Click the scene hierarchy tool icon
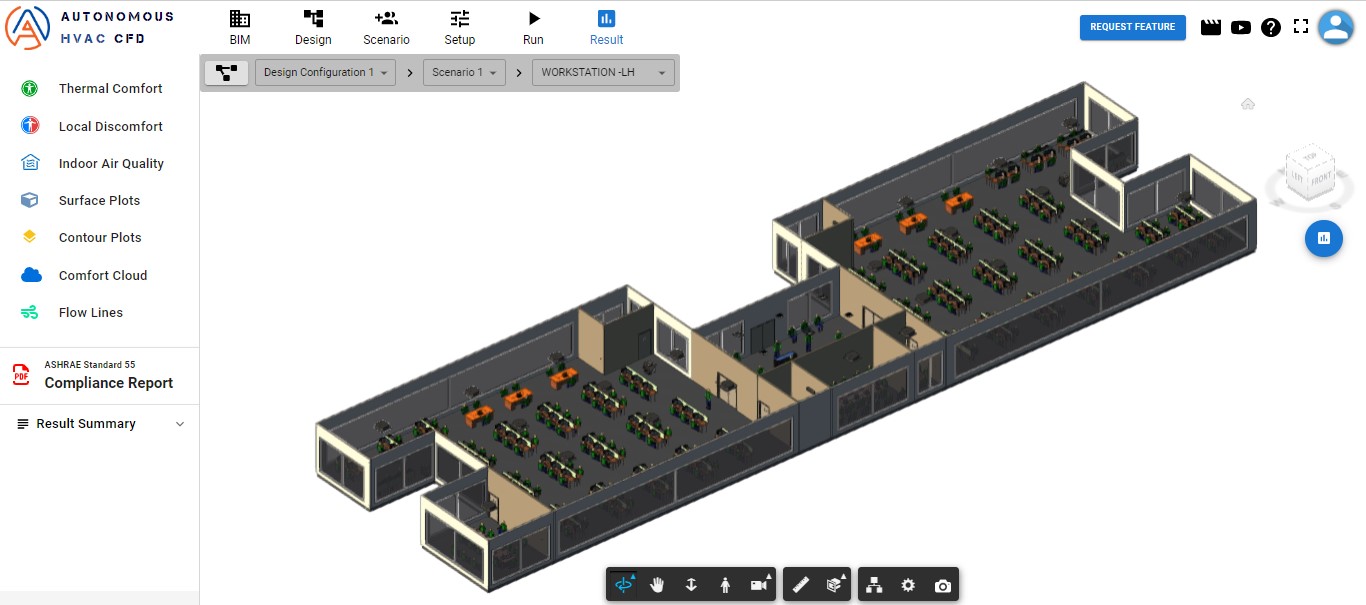 [x=874, y=584]
